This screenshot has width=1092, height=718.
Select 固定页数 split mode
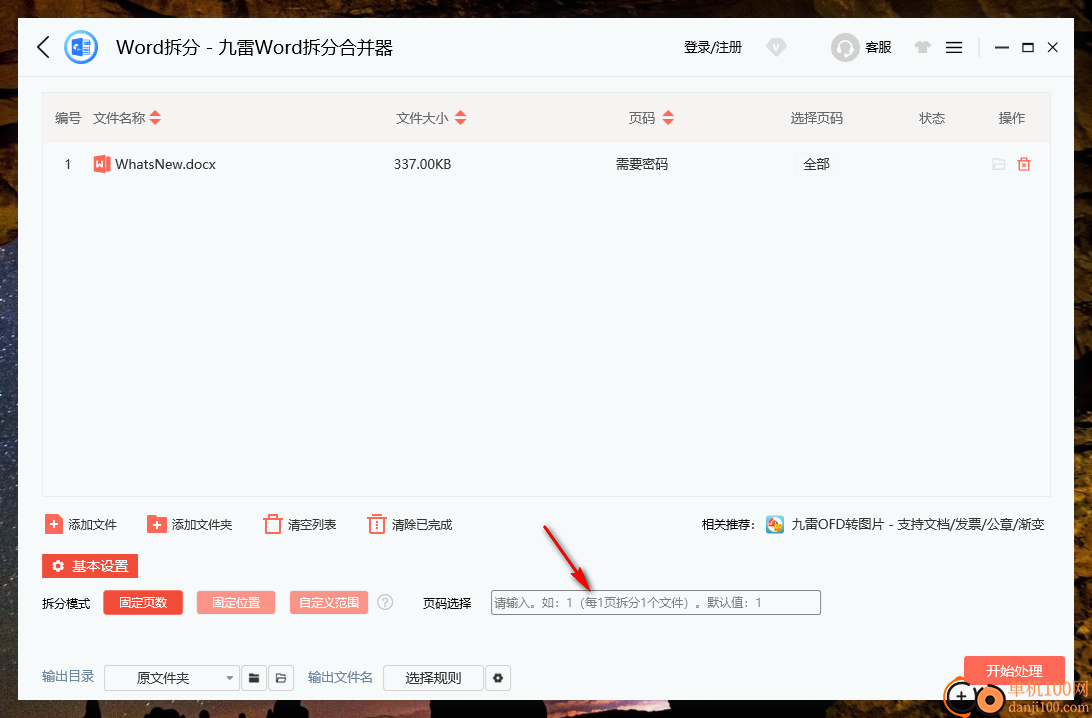tap(143, 602)
